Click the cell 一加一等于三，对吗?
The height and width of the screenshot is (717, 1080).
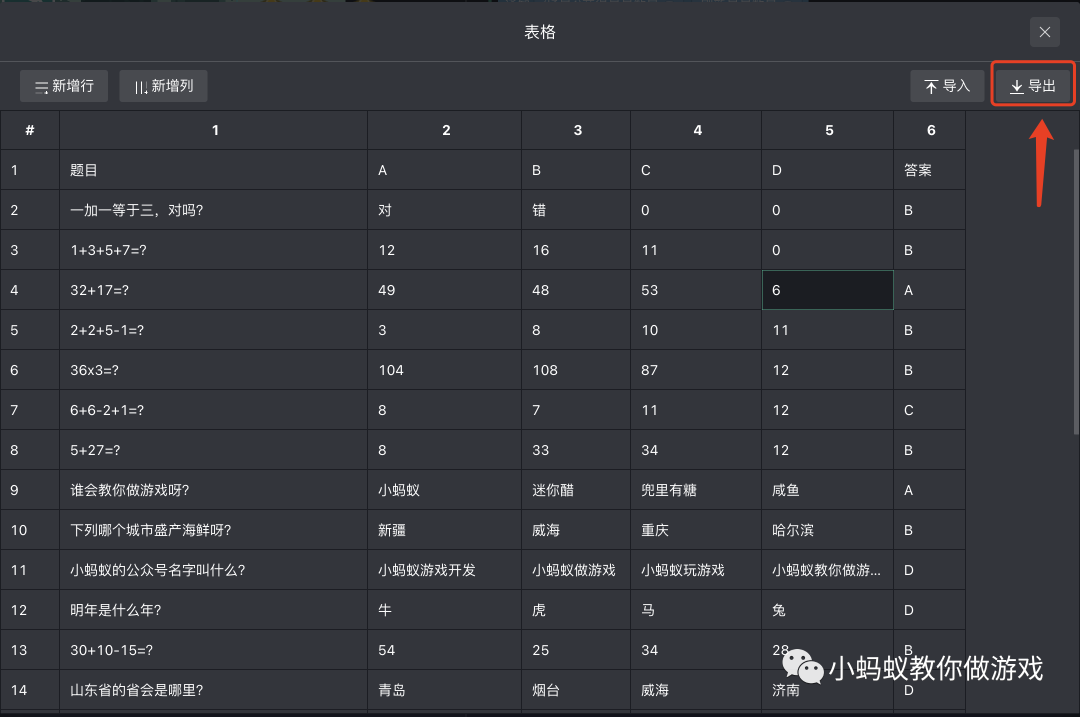click(214, 210)
